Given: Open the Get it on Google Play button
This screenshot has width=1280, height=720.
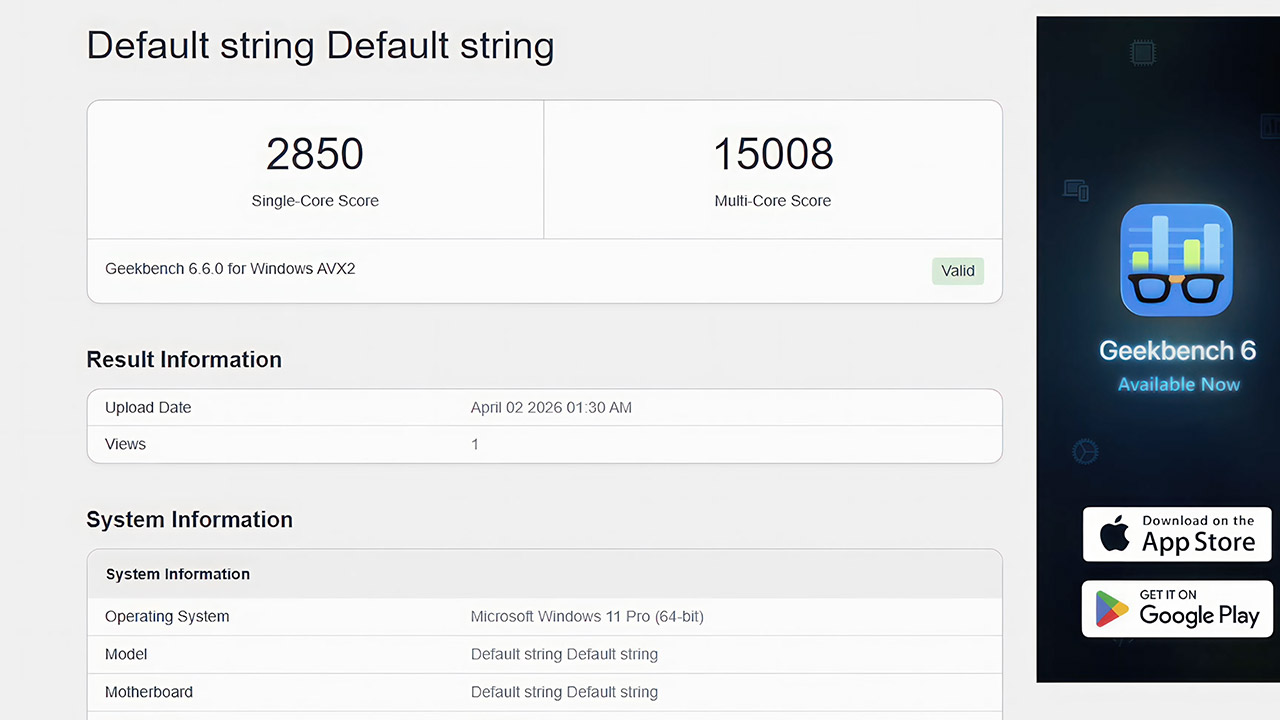Looking at the screenshot, I should (x=1177, y=609).
